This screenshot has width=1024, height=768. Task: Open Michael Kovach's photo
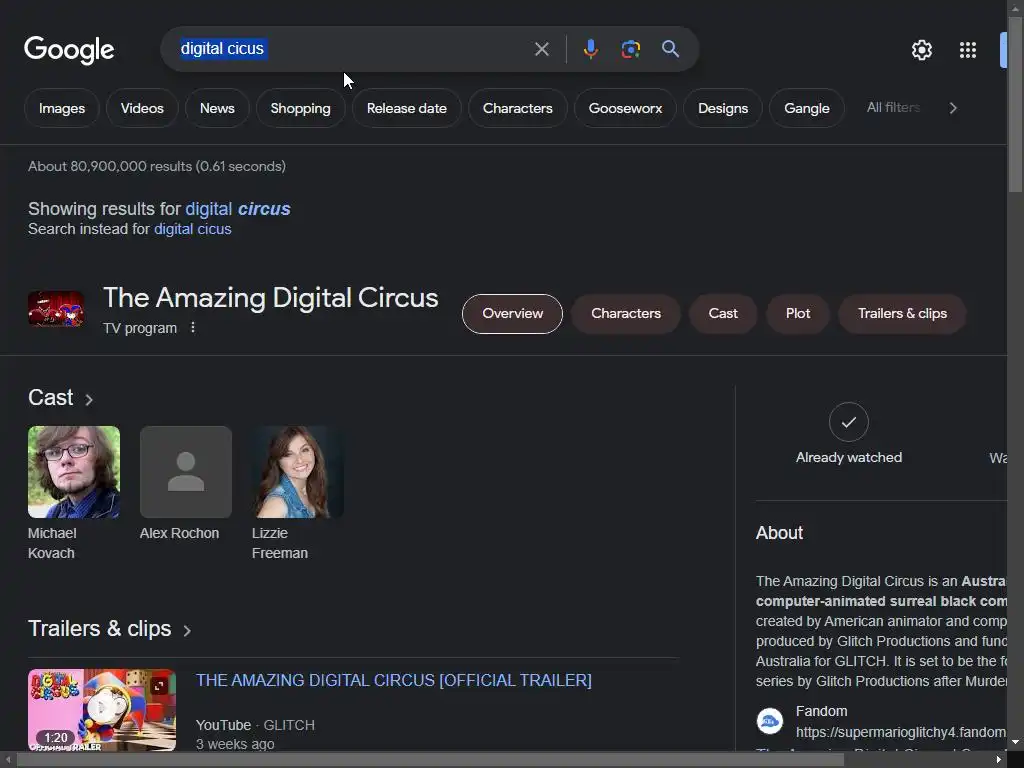click(74, 472)
